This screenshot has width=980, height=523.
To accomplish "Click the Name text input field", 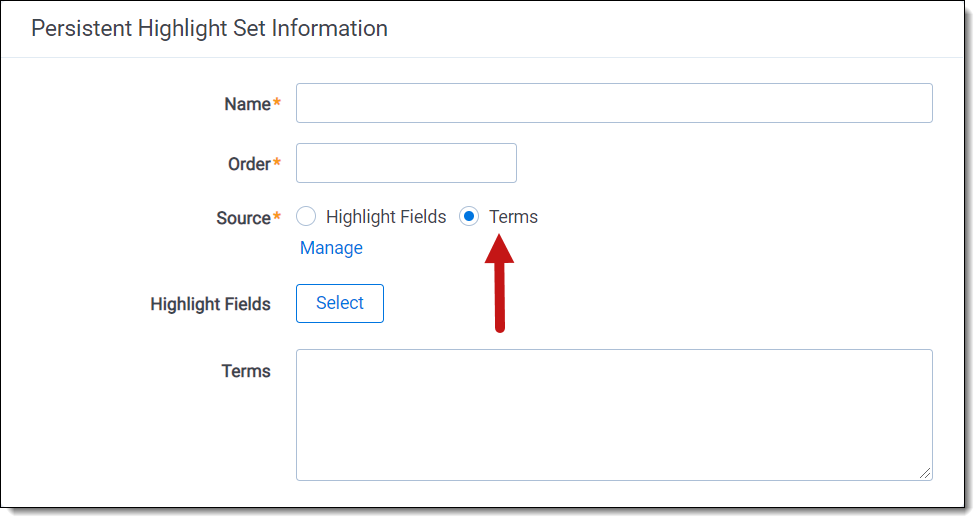I will [x=614, y=103].
